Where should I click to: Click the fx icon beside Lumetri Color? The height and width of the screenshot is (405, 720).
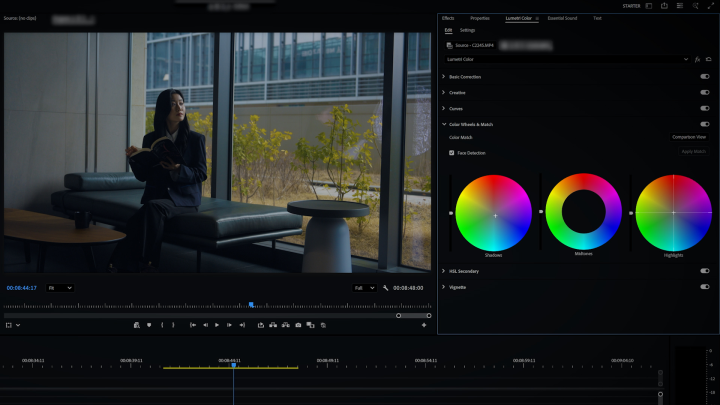coord(697,59)
